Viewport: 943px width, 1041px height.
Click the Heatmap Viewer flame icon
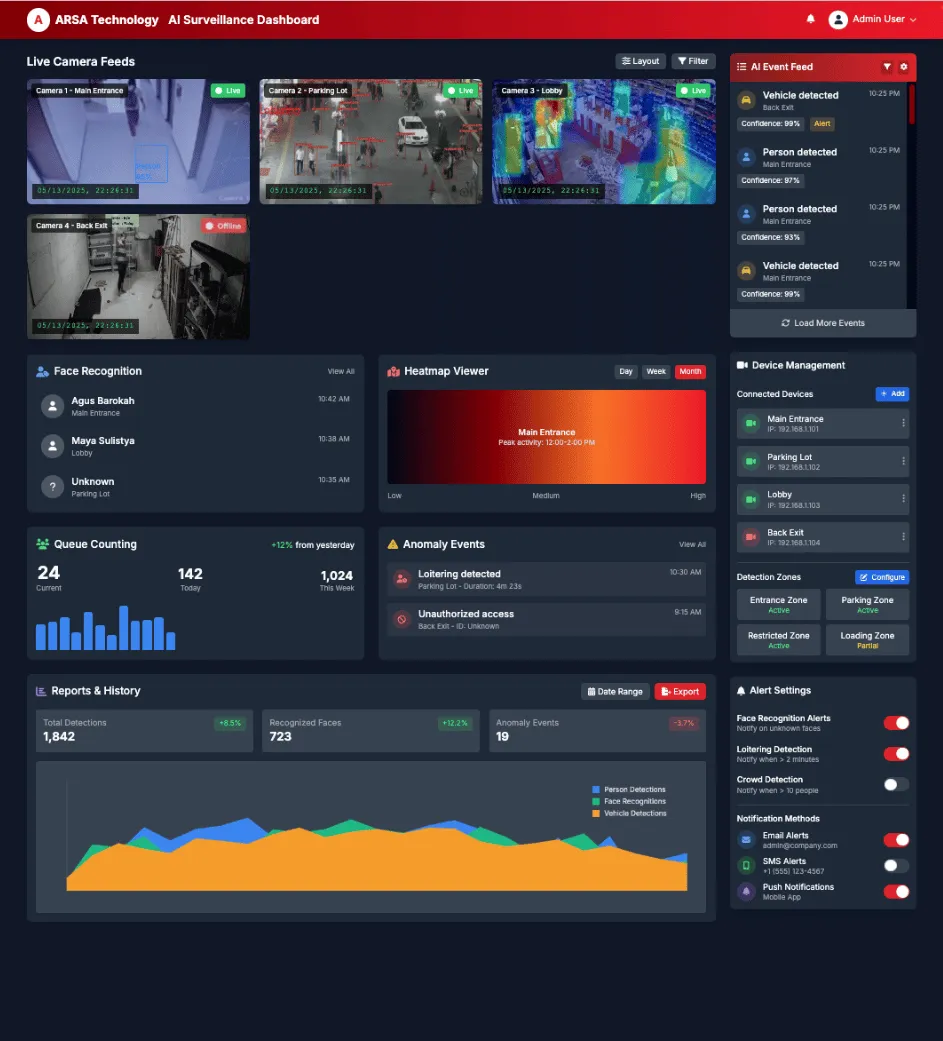tap(394, 371)
